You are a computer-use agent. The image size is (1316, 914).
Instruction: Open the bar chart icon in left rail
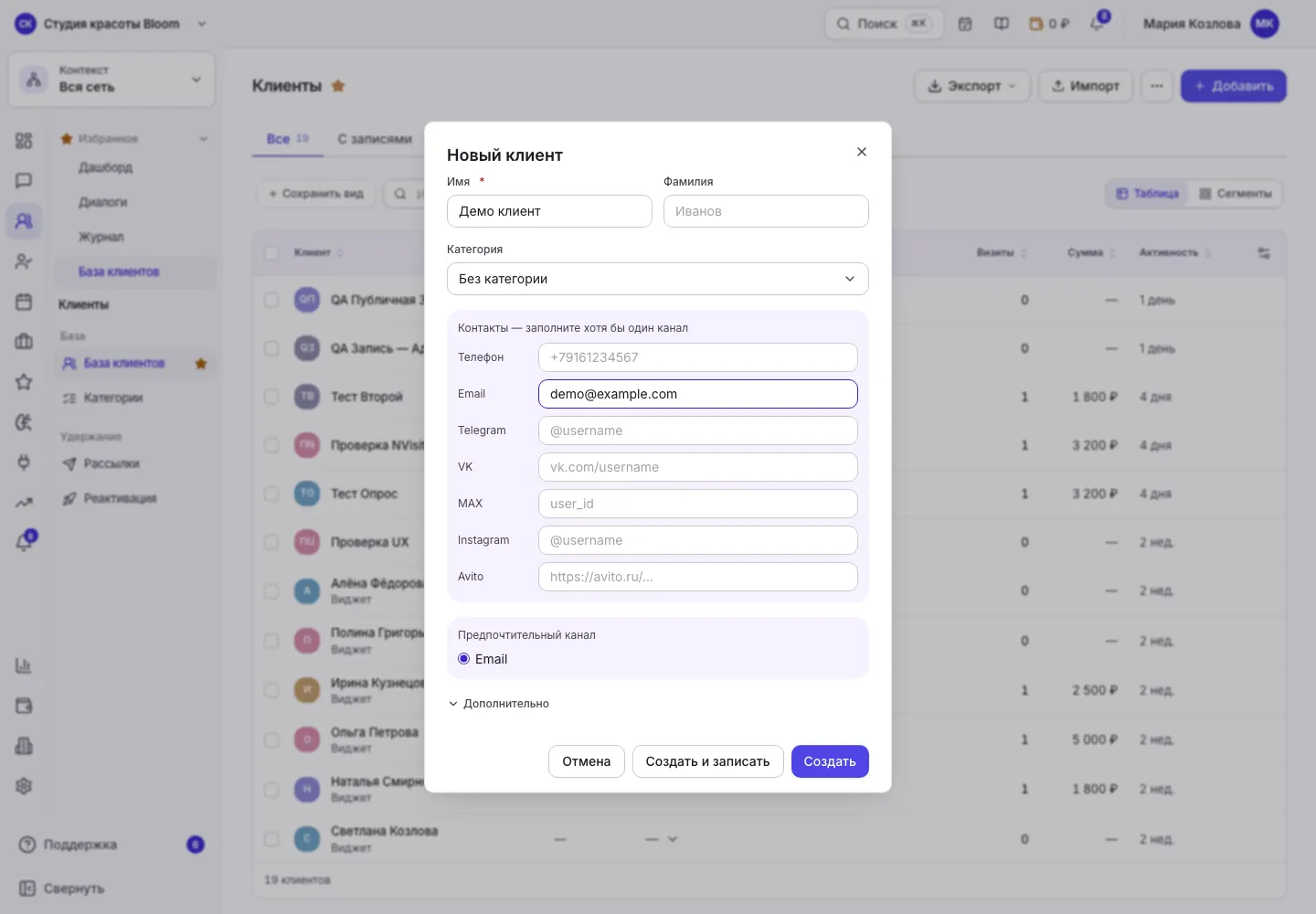pyautogui.click(x=24, y=665)
